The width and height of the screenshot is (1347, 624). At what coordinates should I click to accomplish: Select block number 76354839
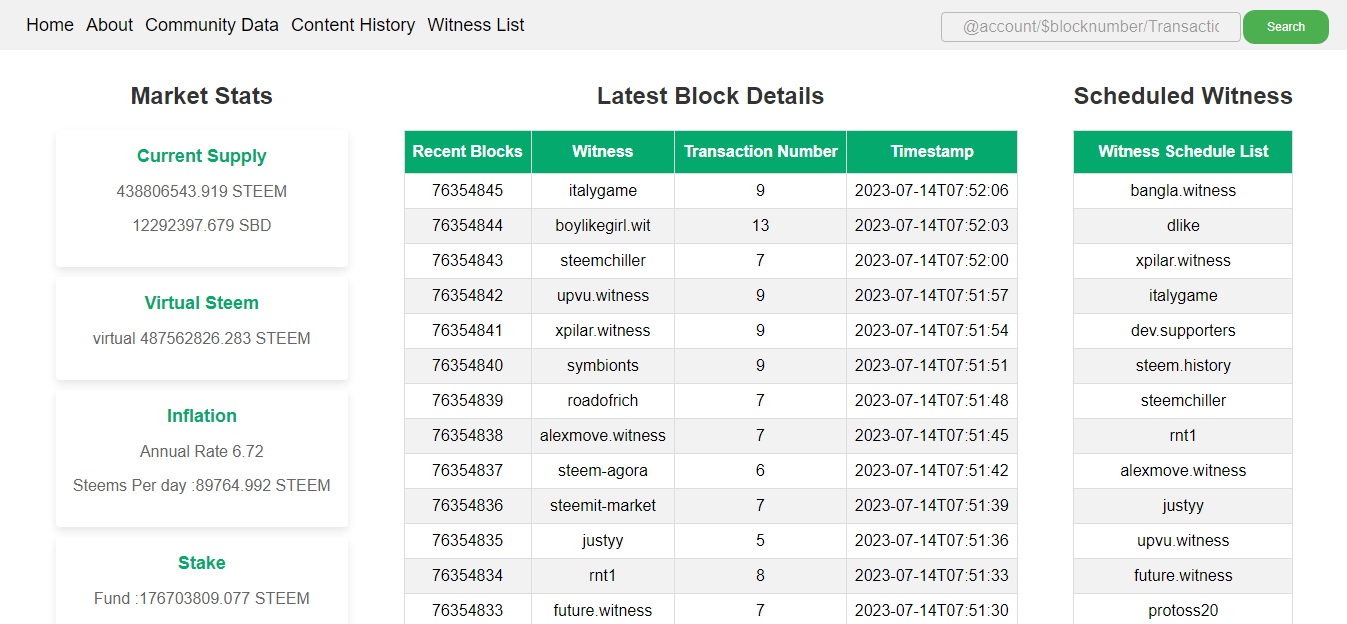[468, 401]
